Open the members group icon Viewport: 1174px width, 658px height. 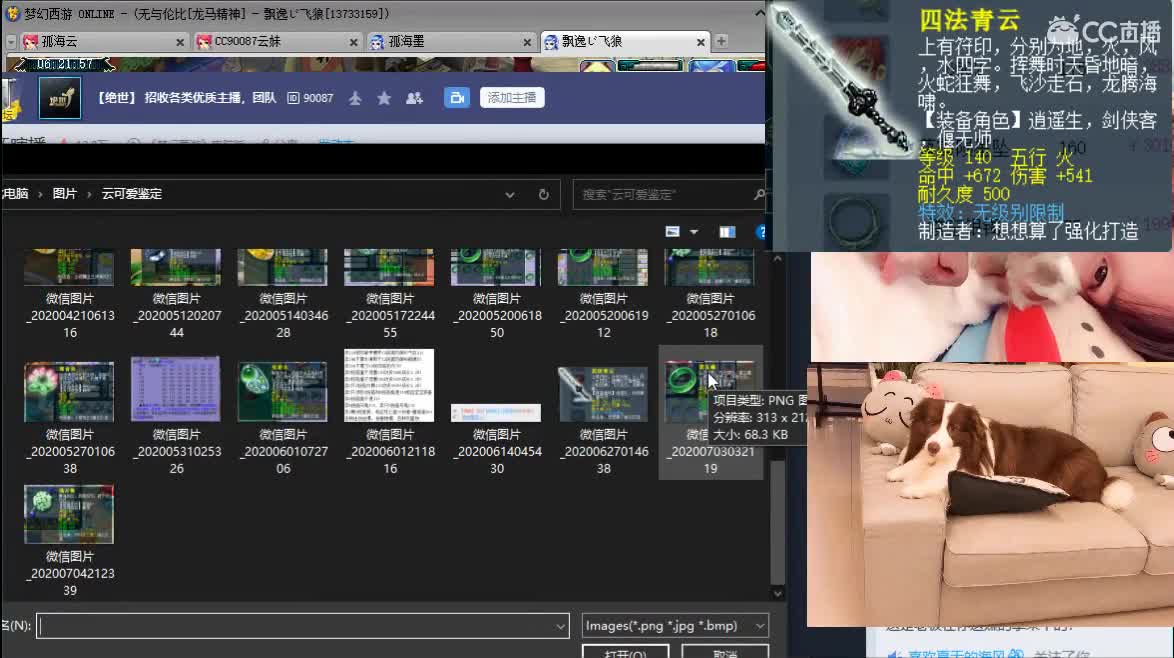tap(414, 98)
